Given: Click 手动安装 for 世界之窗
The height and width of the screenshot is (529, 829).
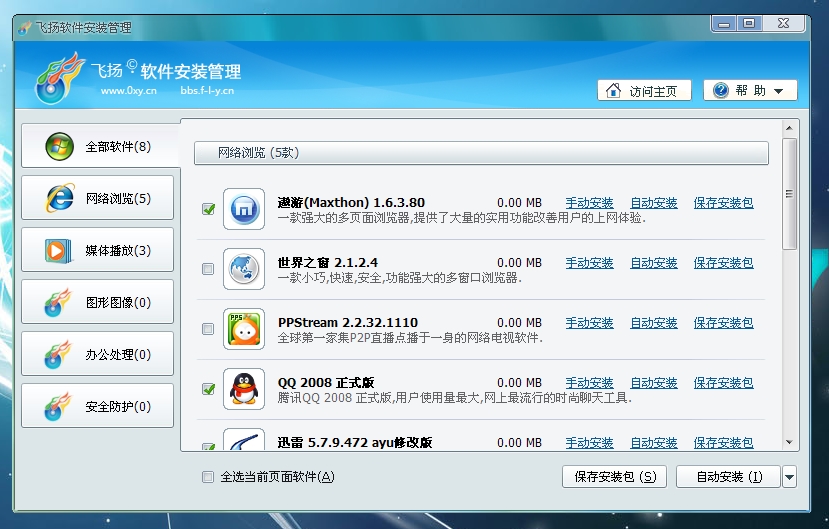Looking at the screenshot, I should pos(589,263).
